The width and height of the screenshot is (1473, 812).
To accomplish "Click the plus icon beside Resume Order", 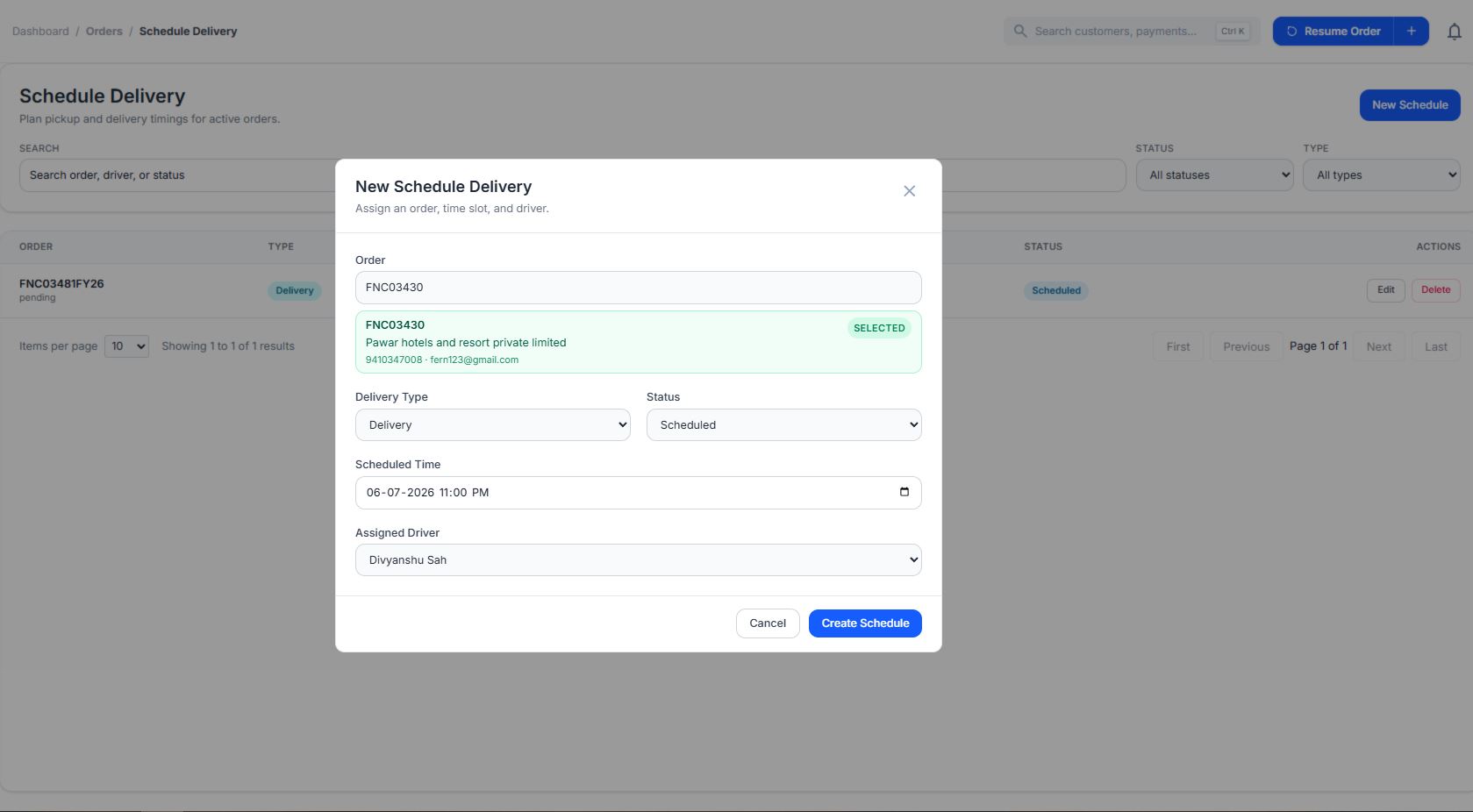I will pyautogui.click(x=1411, y=32).
